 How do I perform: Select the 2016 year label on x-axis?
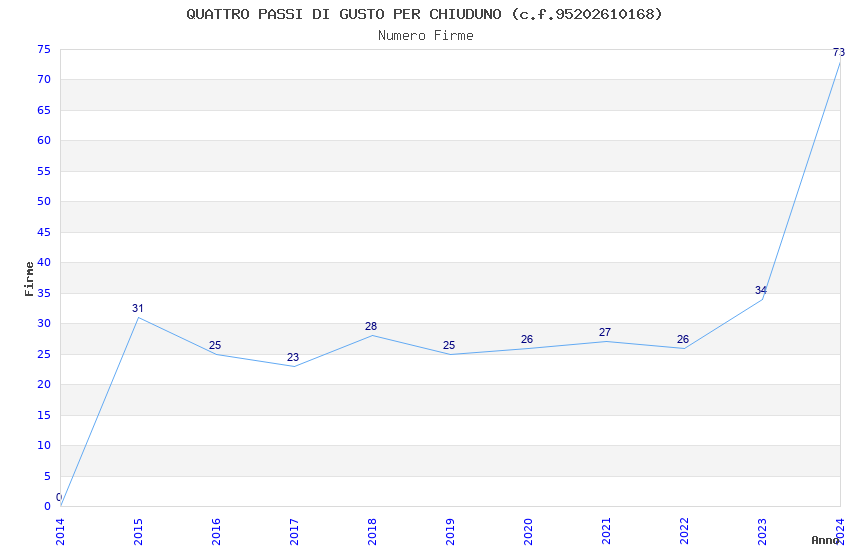(216, 532)
